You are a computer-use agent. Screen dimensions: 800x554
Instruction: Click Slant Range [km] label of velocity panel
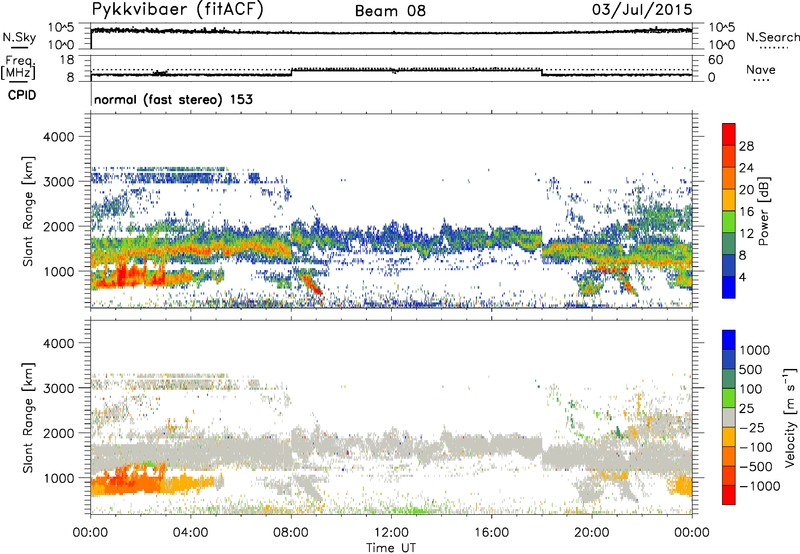[x=28, y=418]
